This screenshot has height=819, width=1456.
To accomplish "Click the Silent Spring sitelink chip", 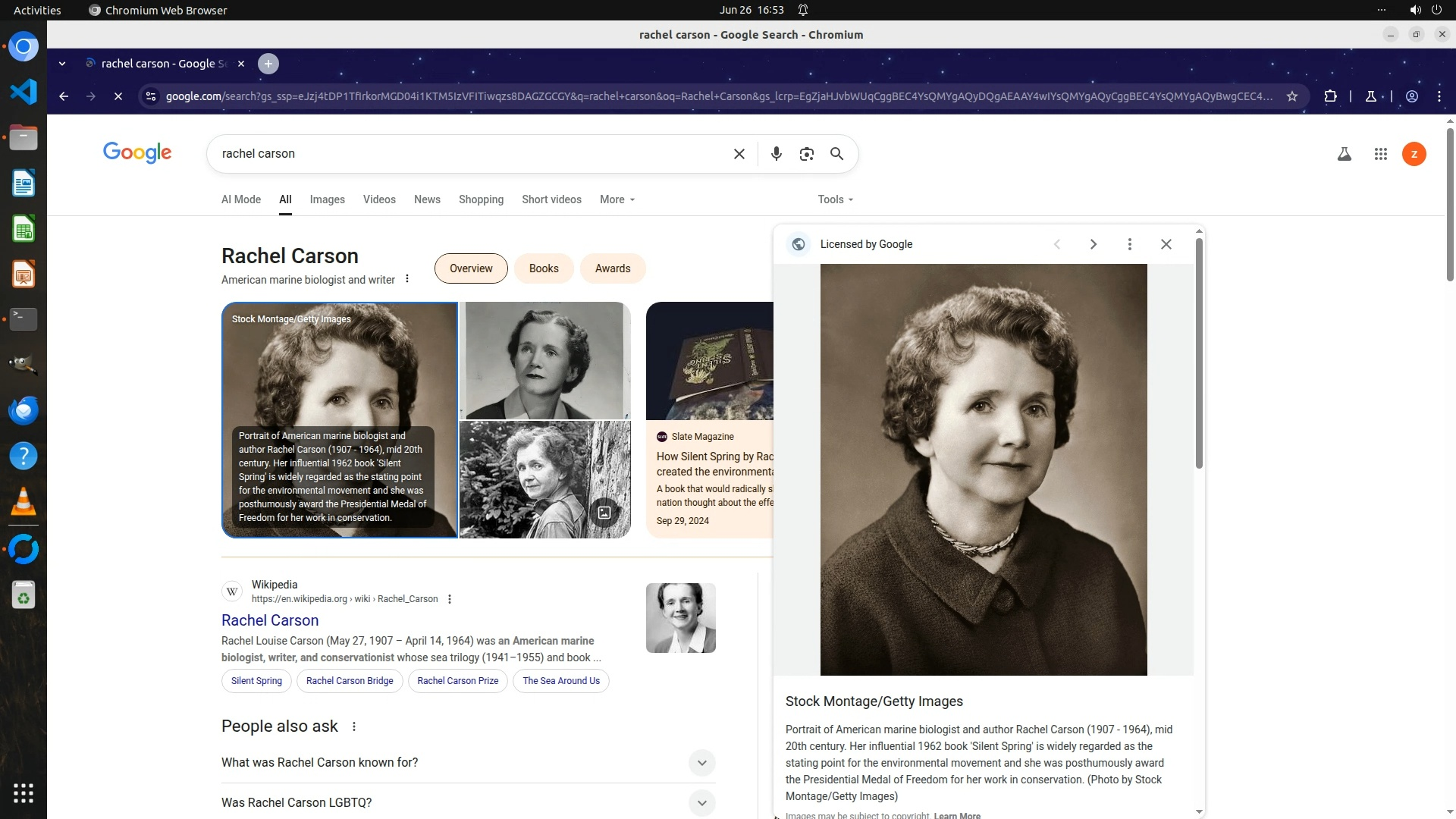I will coord(256,681).
